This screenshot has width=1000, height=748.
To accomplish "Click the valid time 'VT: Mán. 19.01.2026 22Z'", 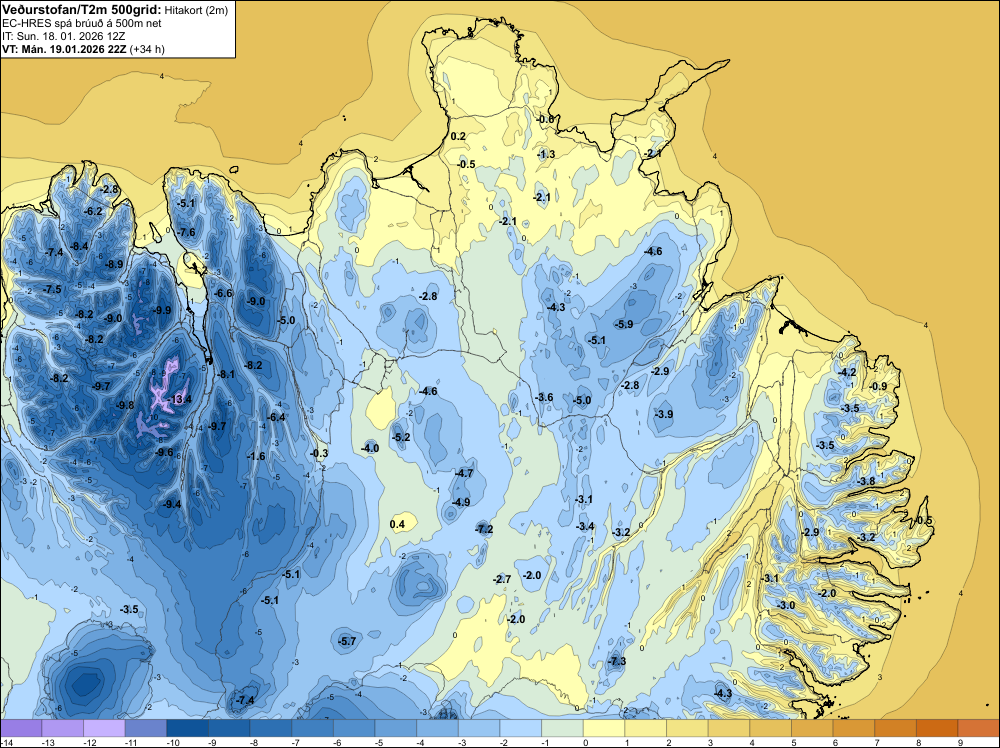I will tap(64, 49).
